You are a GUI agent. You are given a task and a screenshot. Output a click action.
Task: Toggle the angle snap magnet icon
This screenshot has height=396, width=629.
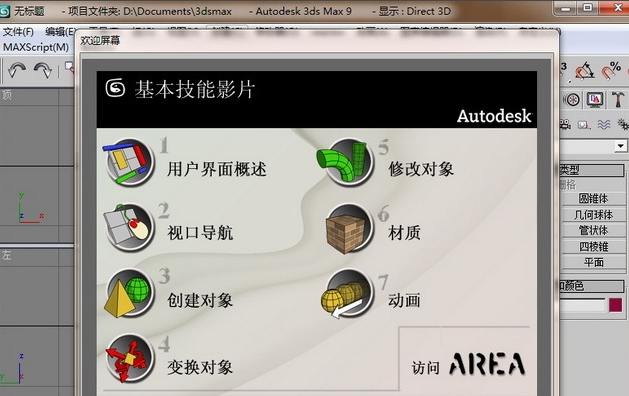tap(585, 71)
